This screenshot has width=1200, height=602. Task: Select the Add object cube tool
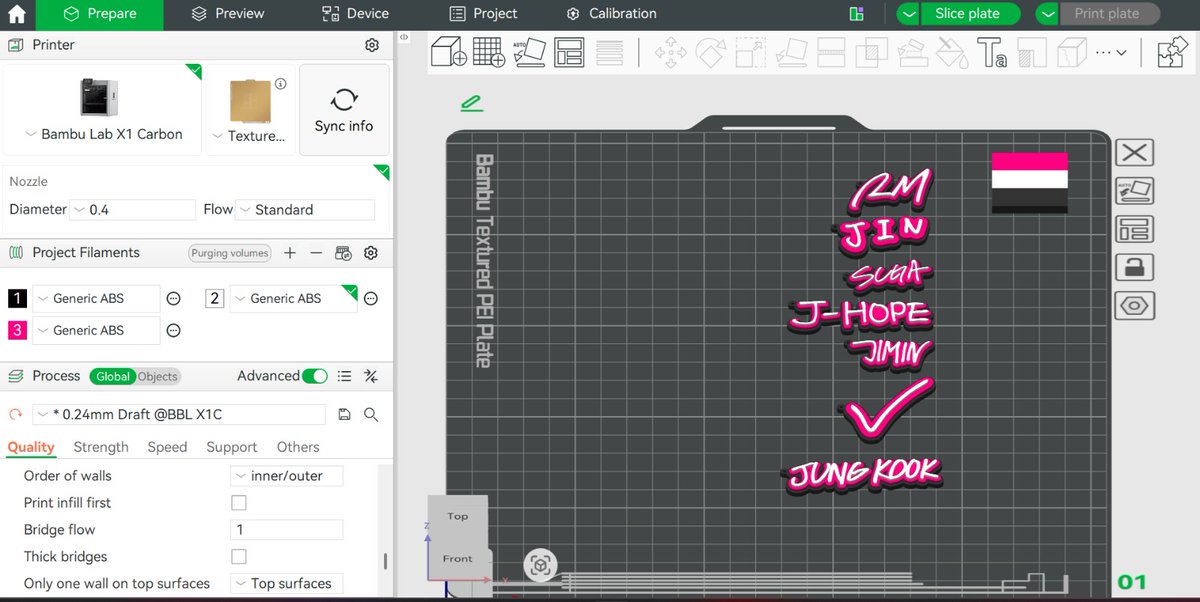click(x=448, y=52)
